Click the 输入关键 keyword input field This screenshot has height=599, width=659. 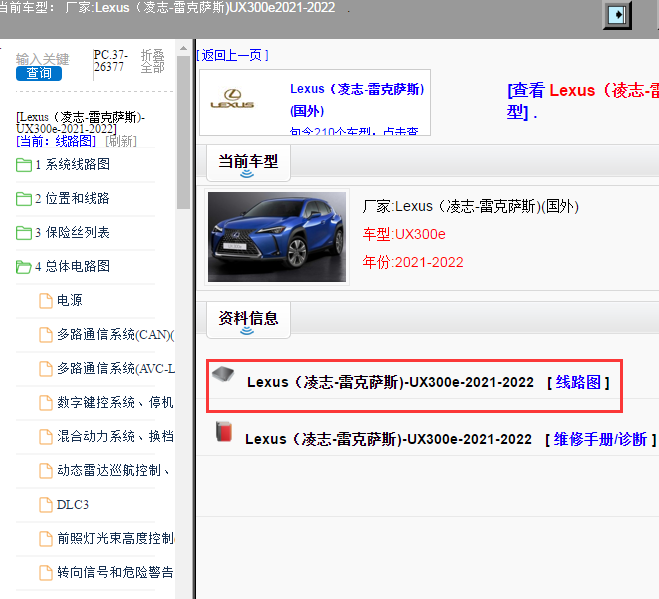point(42,59)
